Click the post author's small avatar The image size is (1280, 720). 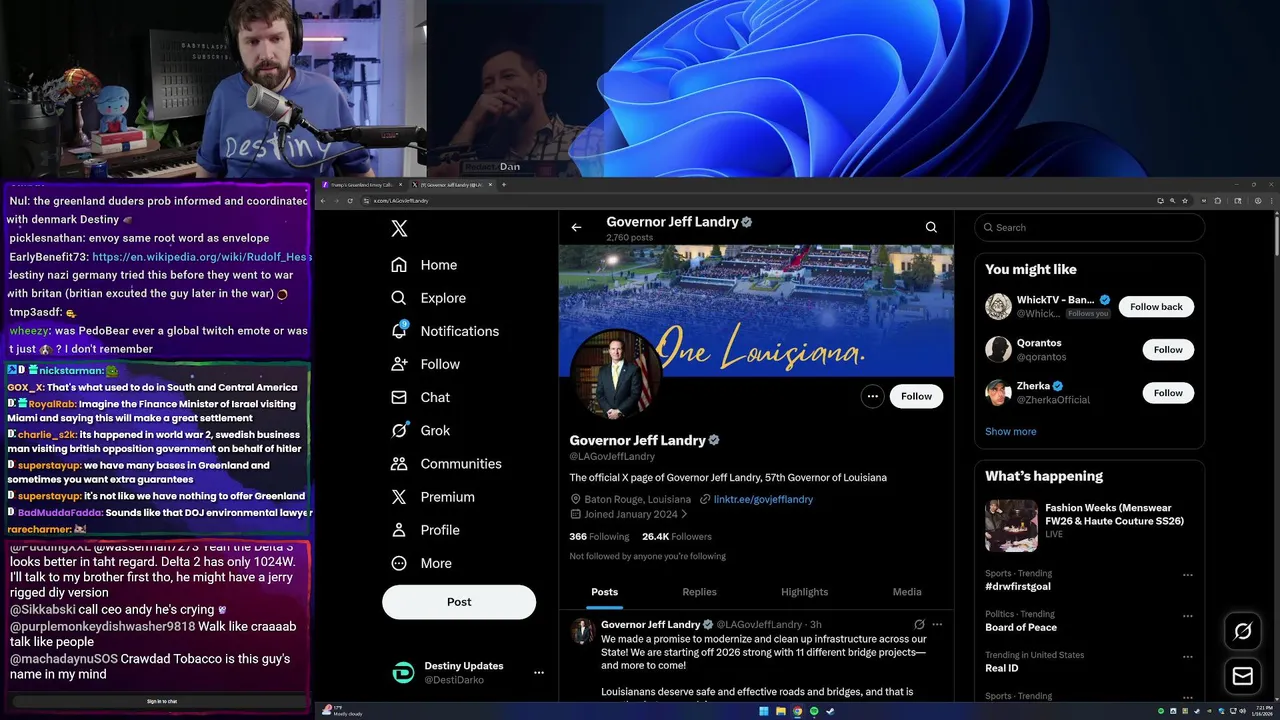582,630
